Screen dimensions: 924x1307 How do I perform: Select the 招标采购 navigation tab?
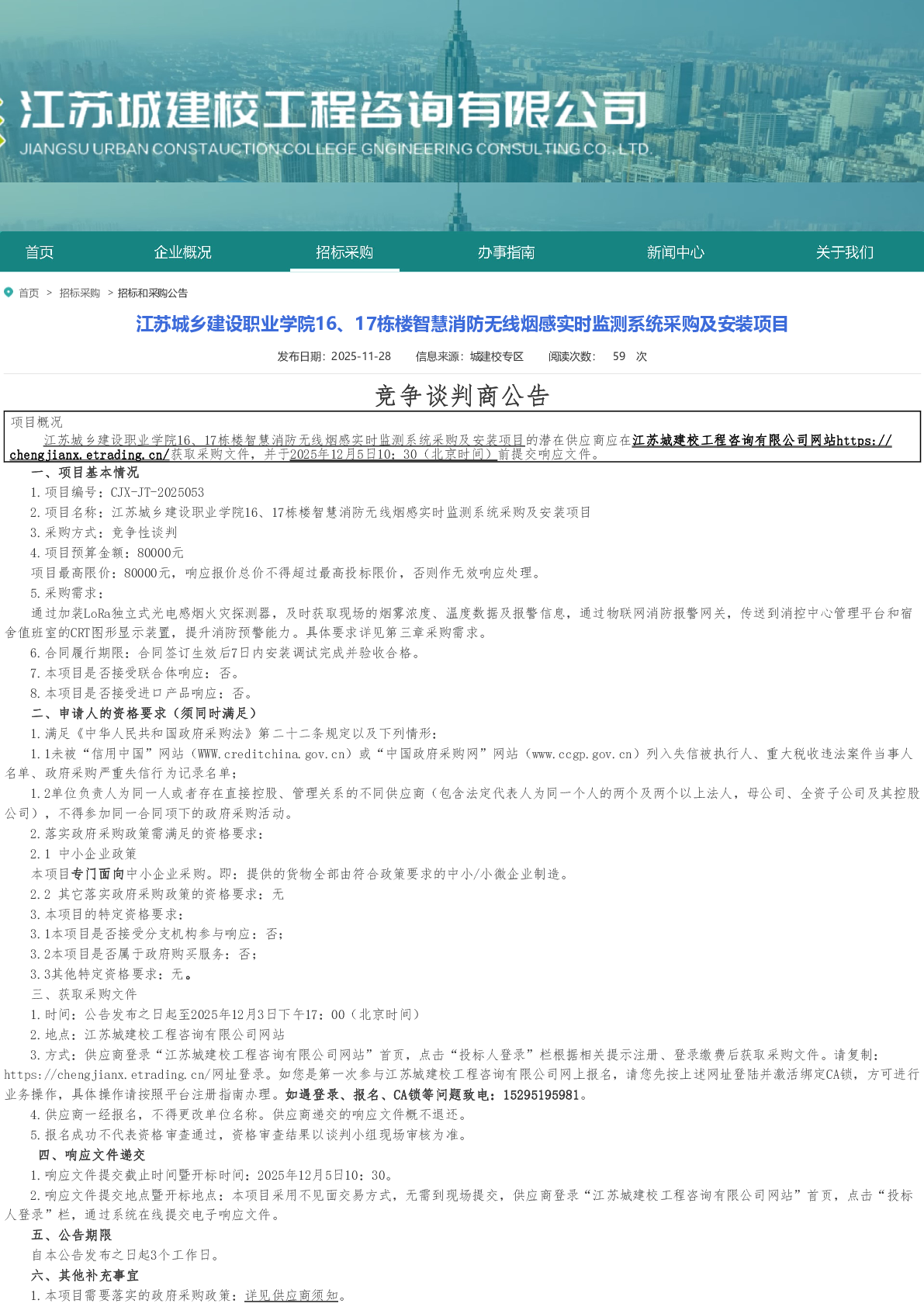pyautogui.click(x=344, y=252)
